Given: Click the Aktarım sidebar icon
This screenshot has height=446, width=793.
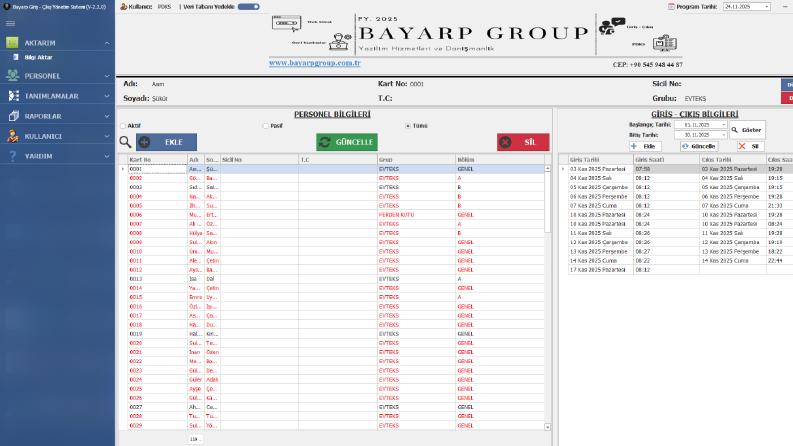Looking at the screenshot, I should pos(13,43).
